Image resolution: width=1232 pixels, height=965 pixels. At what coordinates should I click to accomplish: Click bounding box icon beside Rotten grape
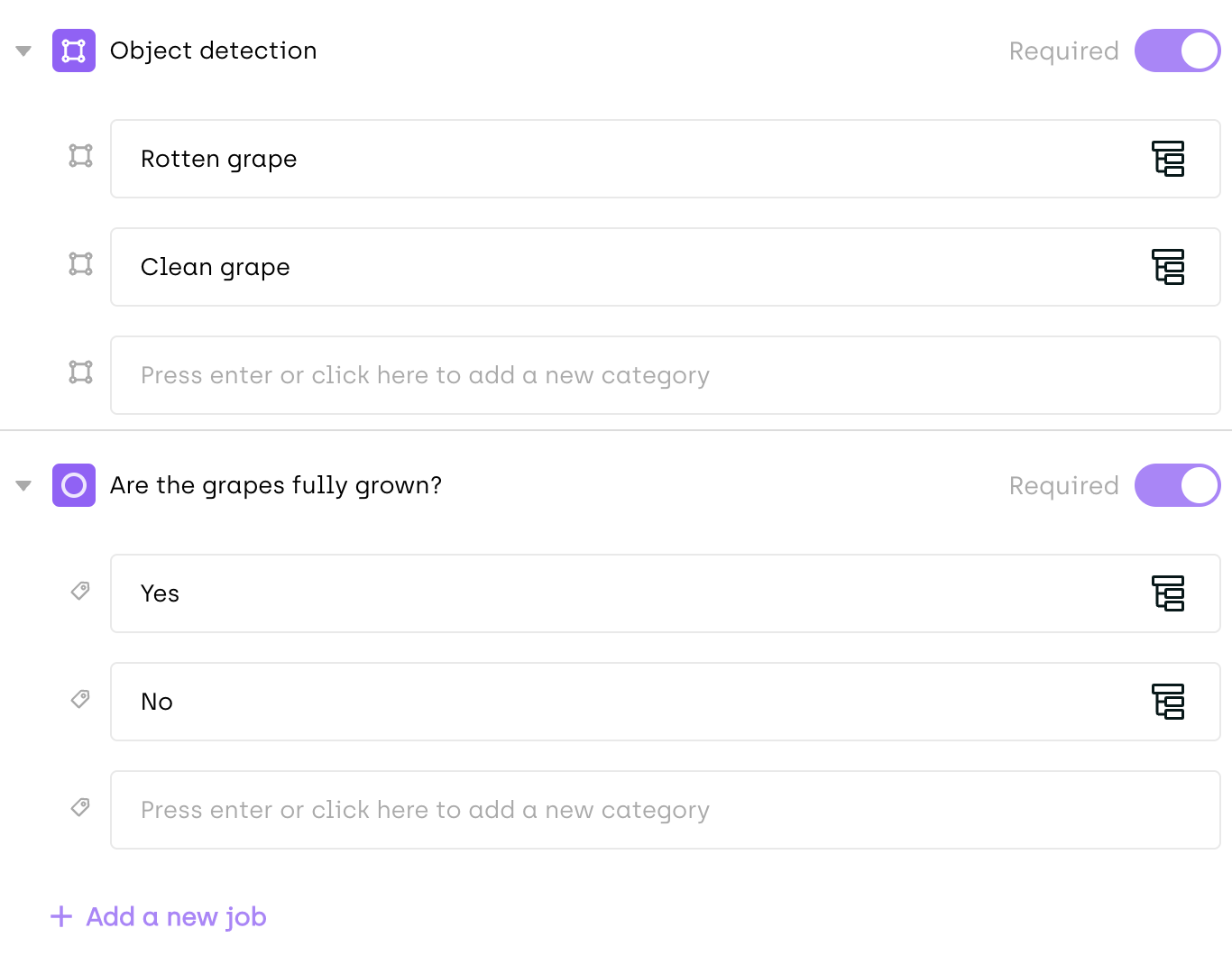[x=81, y=156]
